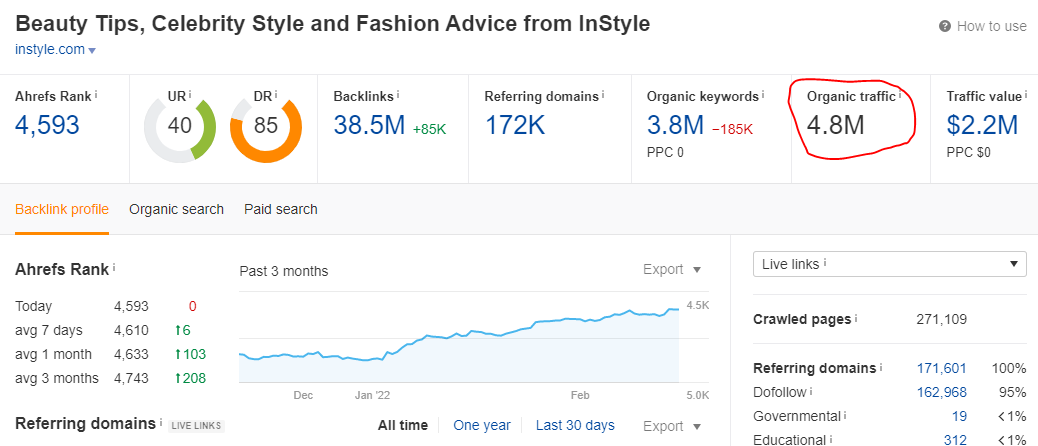
Task: Select the One year range
Action: (482, 425)
